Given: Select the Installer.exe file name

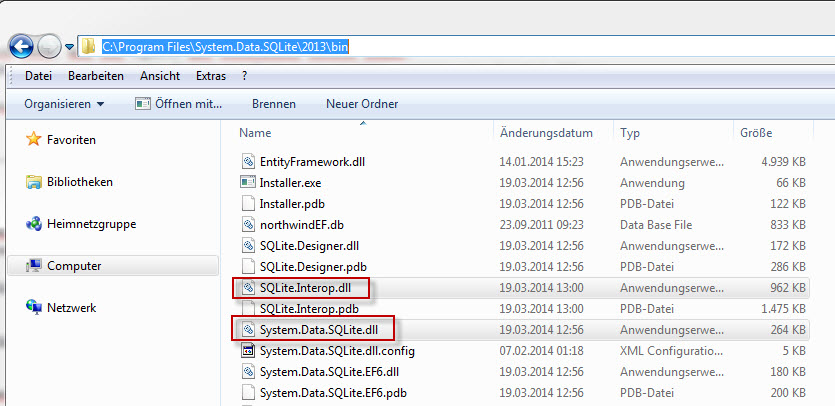Looking at the screenshot, I should point(290,183).
